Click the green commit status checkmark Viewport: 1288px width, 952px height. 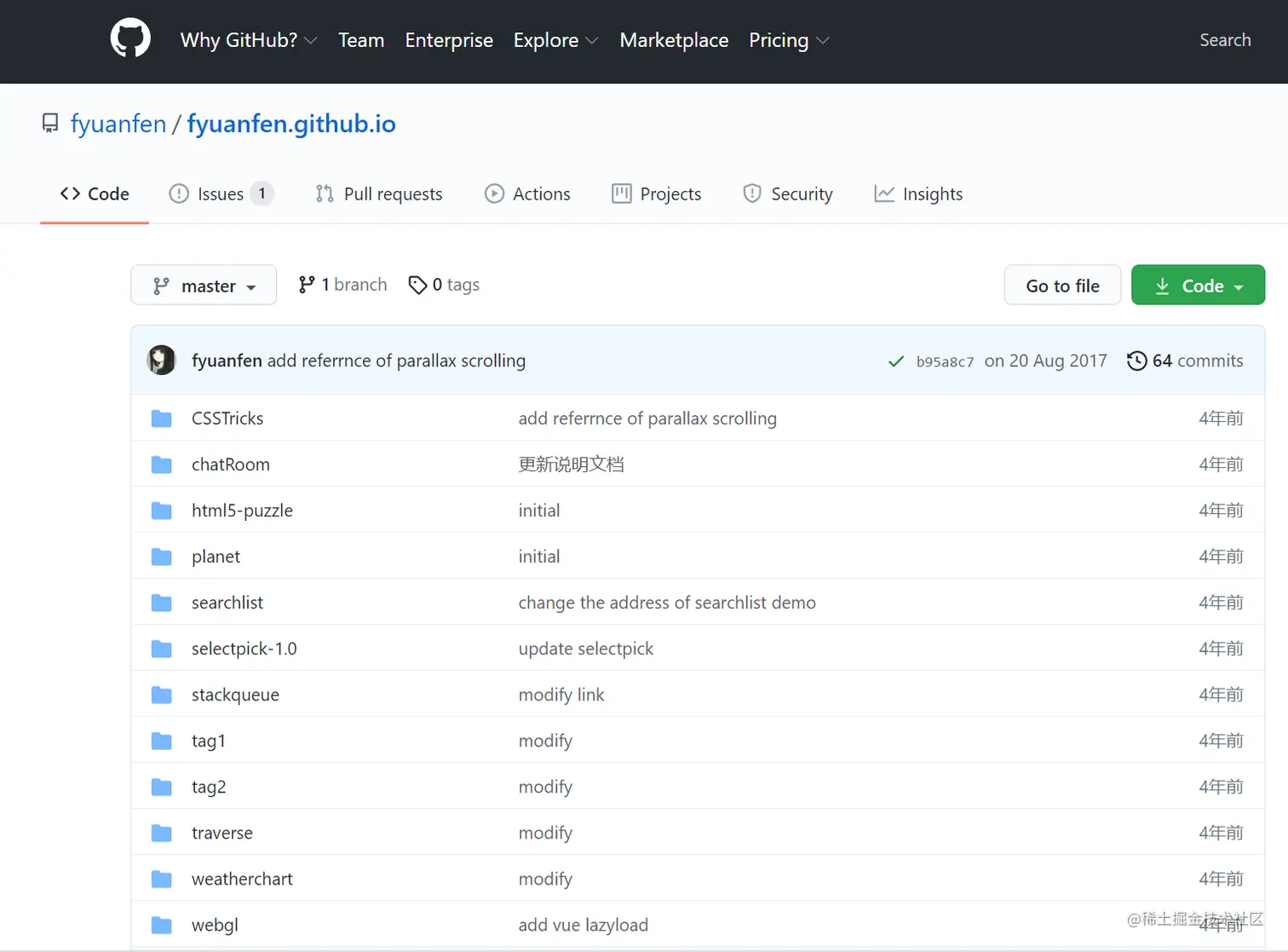tap(895, 361)
